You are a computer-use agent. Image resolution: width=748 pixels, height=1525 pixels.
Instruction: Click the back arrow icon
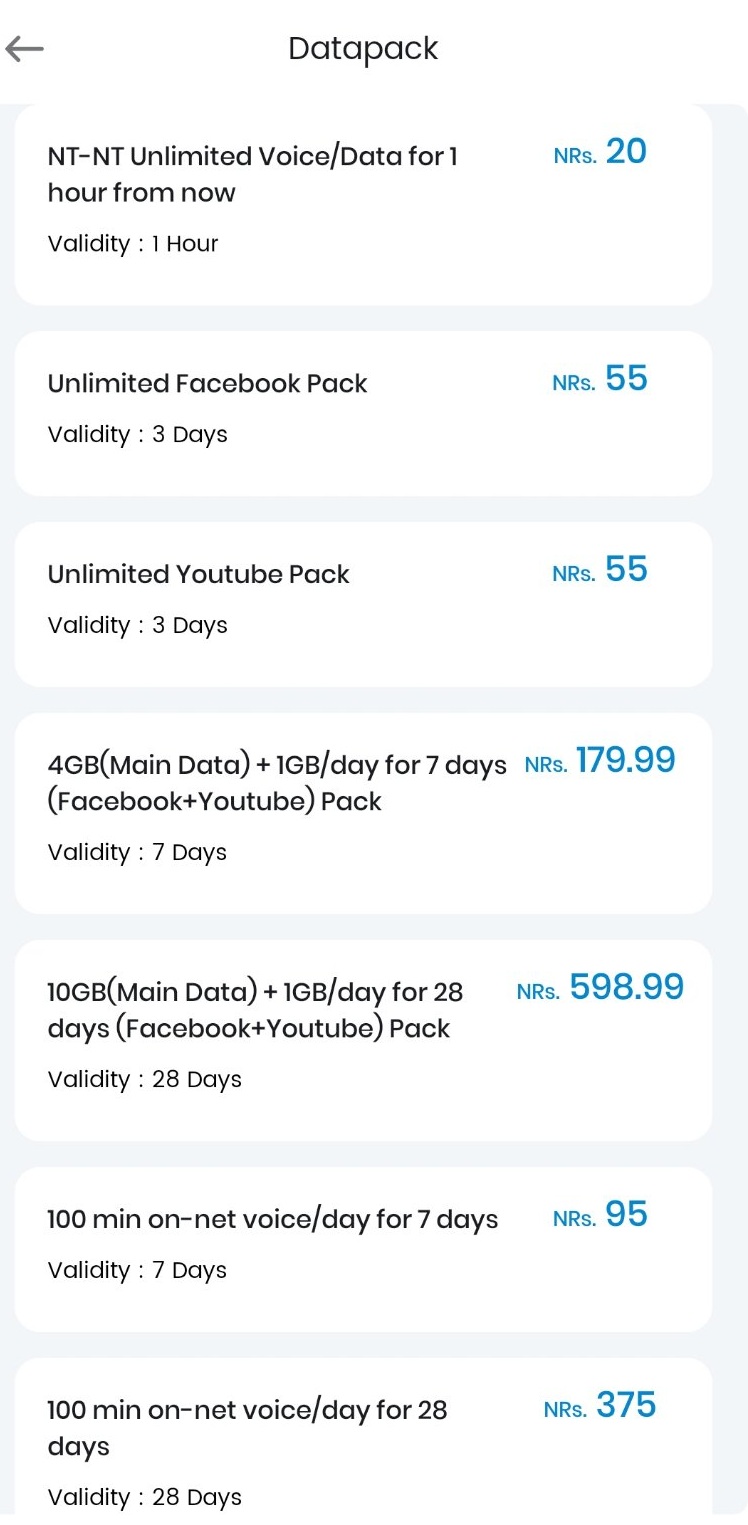click(24, 48)
